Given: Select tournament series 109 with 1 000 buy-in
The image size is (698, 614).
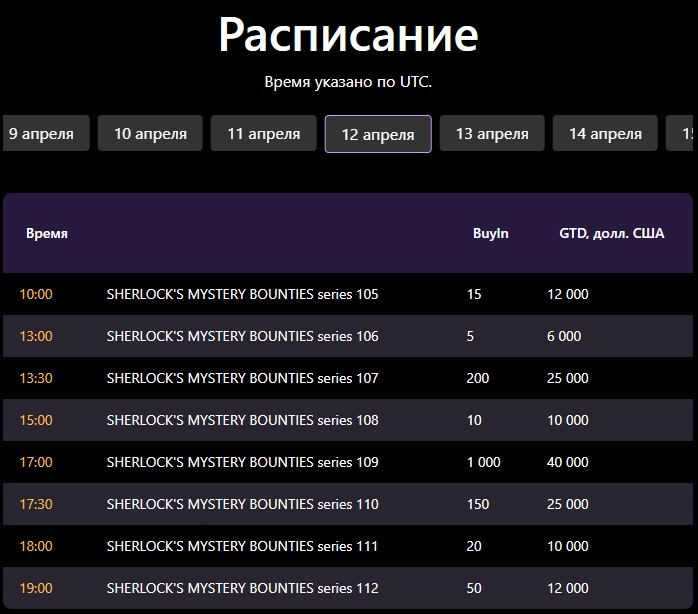Looking at the screenshot, I should [242, 462].
